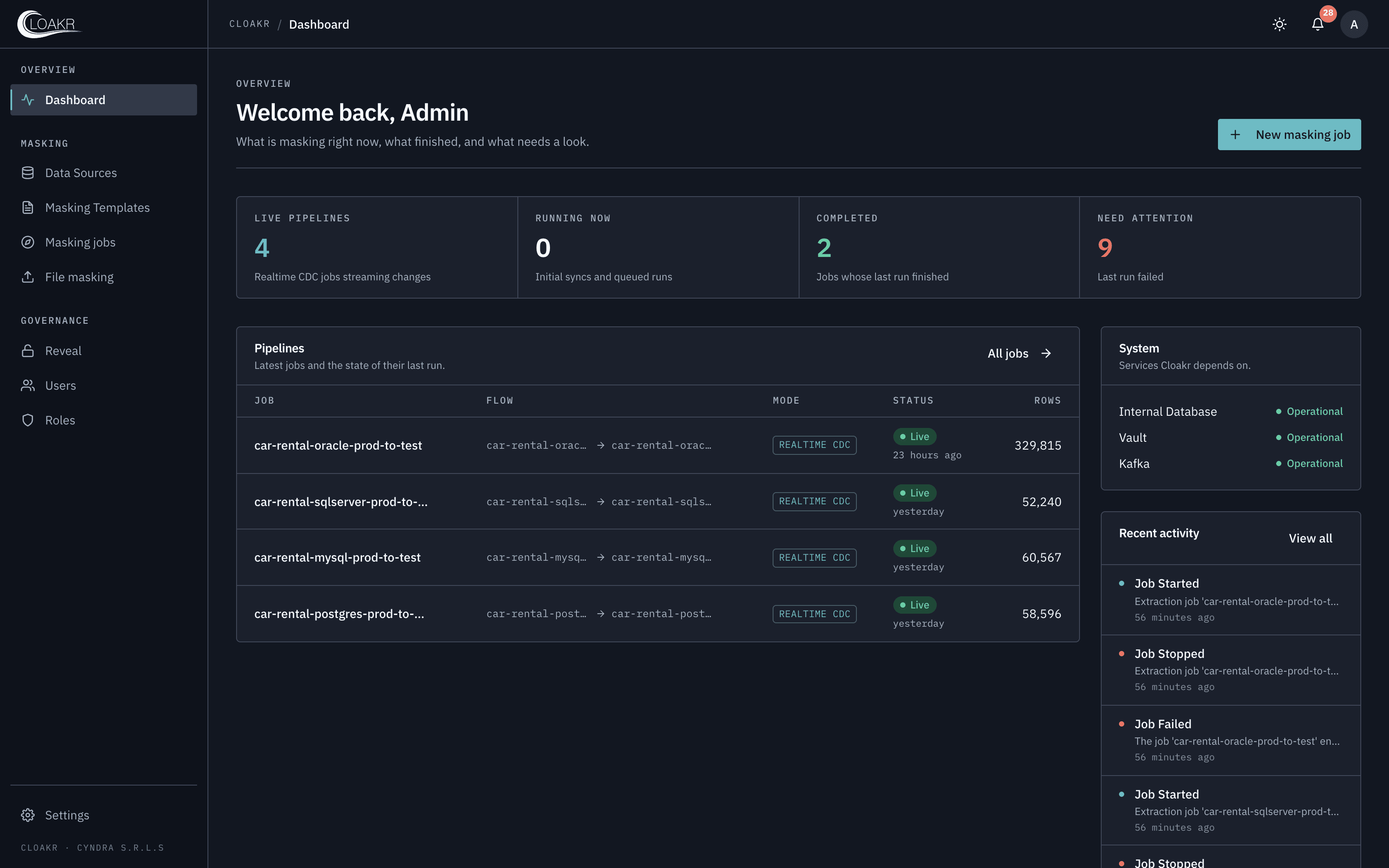The width and height of the screenshot is (1389, 868).
Task: Click REALTIME CDC badge in oracle row
Action: (814, 445)
